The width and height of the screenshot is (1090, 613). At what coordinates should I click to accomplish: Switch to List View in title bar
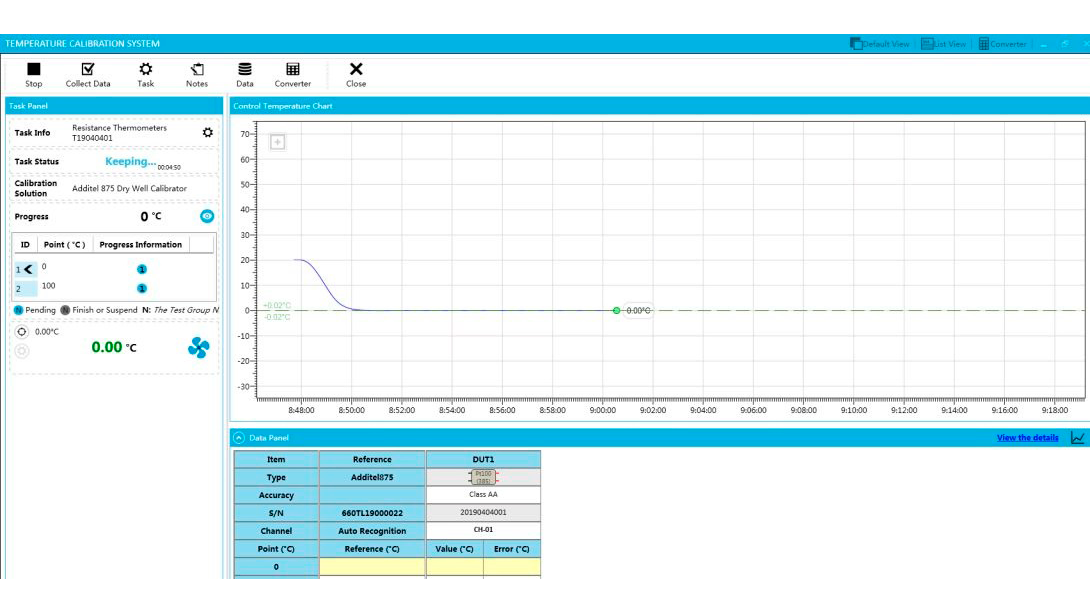[944, 44]
